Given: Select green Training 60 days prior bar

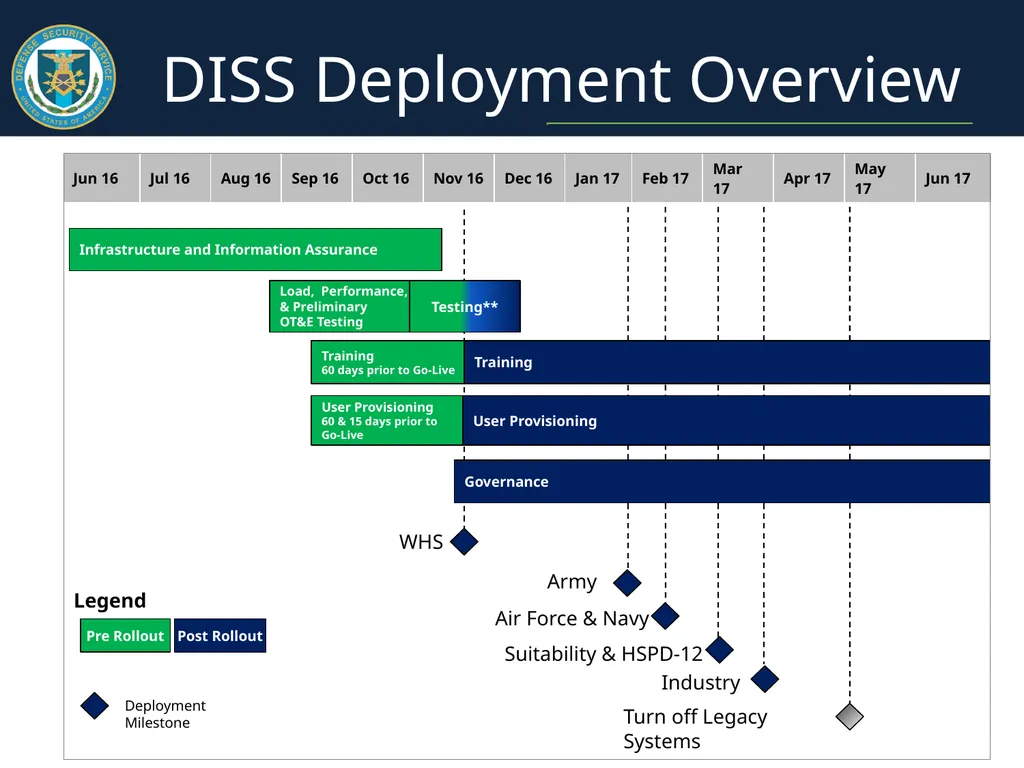Looking at the screenshot, I should coord(387,362).
